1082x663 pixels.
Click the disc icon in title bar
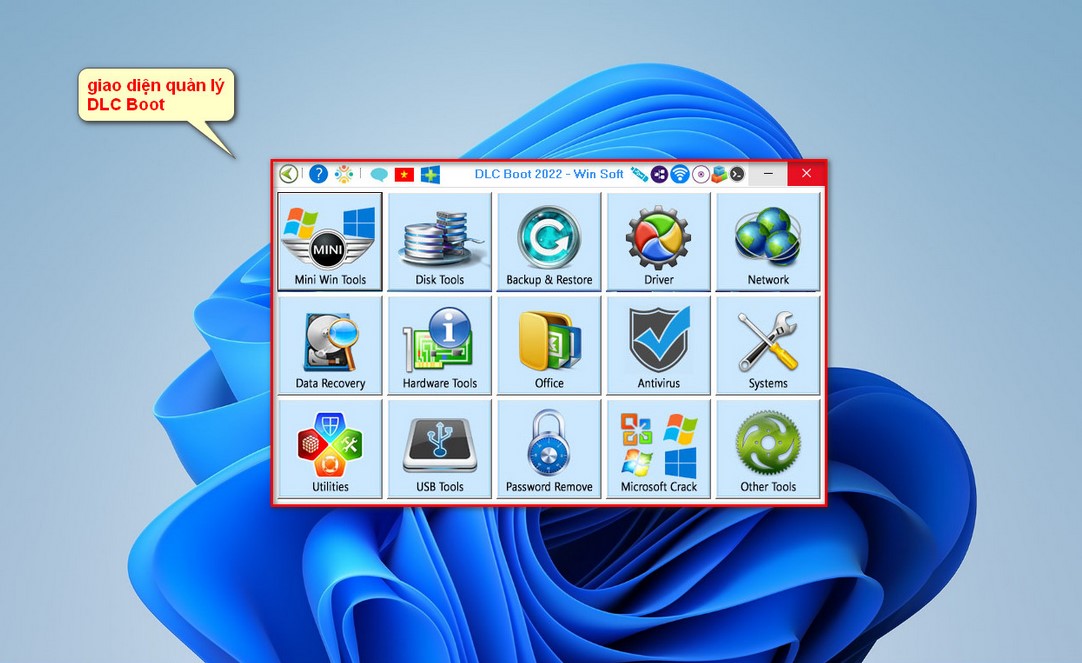point(700,175)
